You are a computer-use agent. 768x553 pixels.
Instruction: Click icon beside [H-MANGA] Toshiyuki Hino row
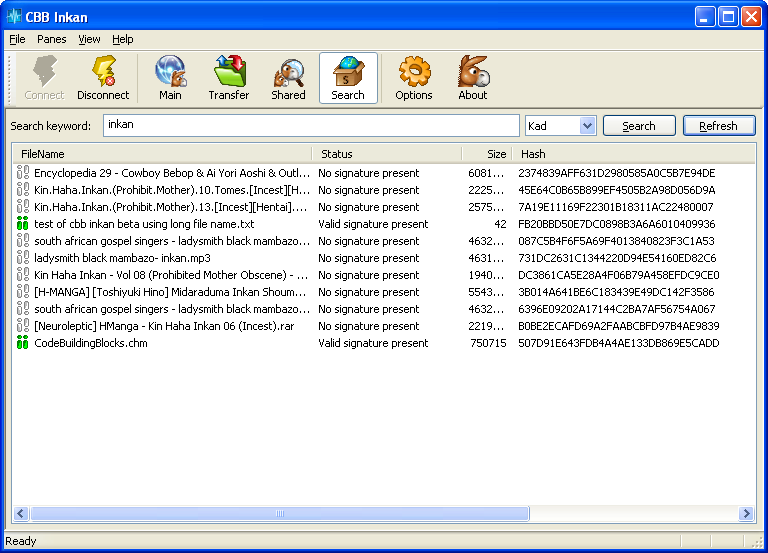click(x=23, y=291)
